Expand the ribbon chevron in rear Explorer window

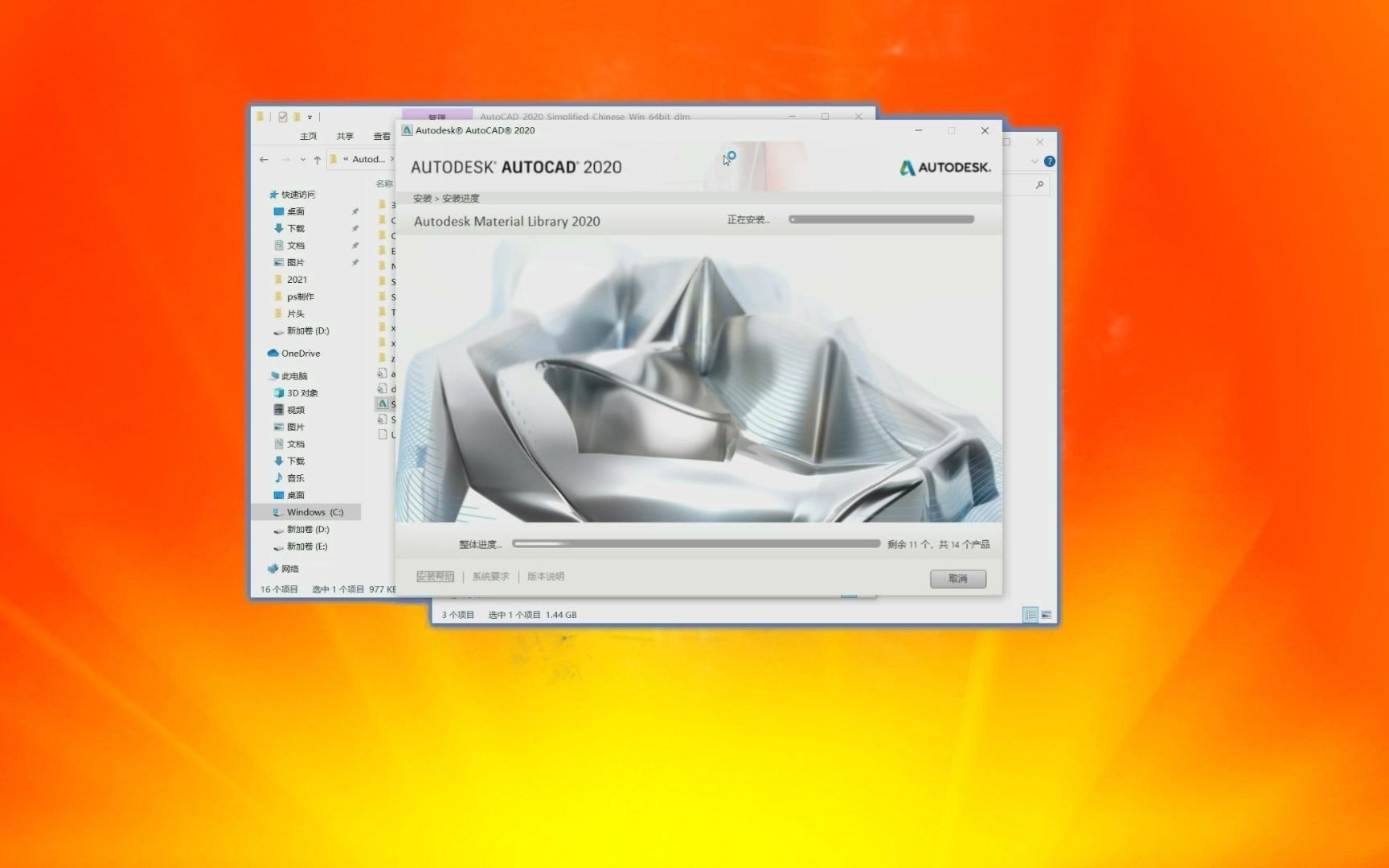pyautogui.click(x=1035, y=162)
